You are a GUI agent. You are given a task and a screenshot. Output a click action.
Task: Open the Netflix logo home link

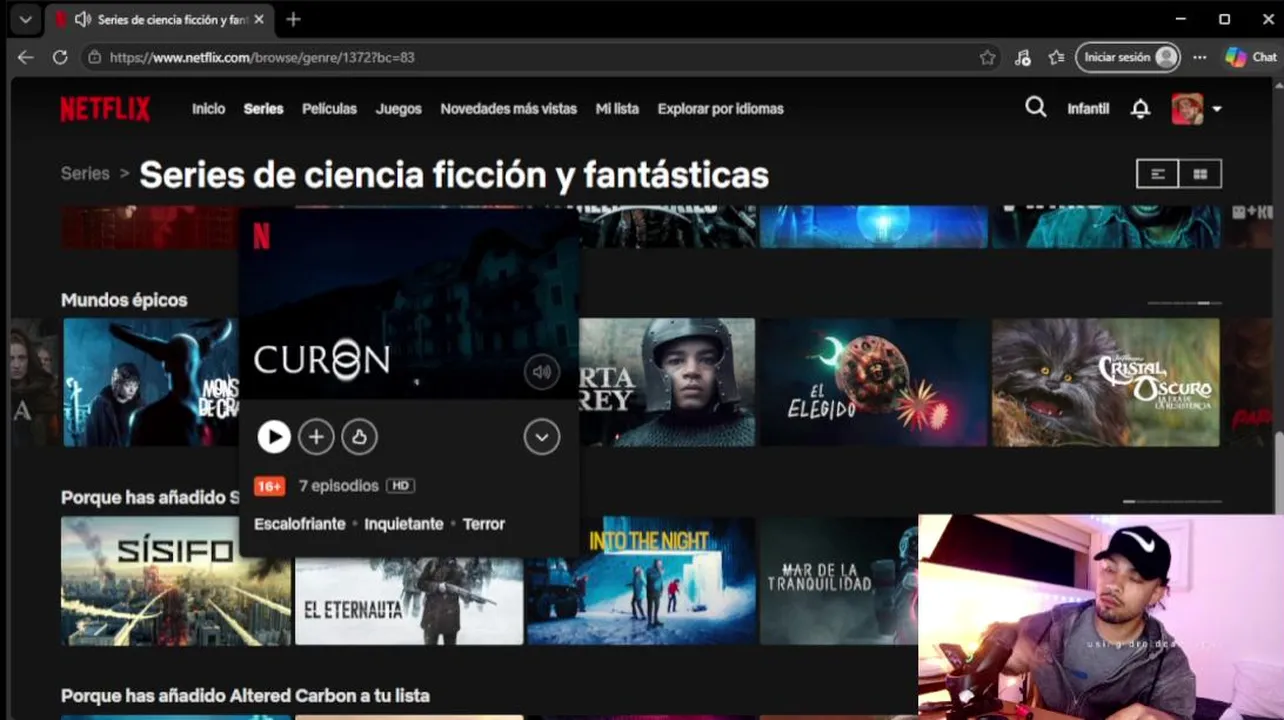pos(105,109)
